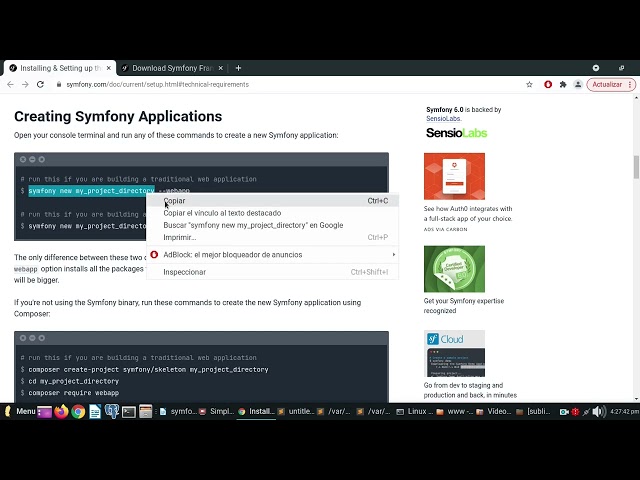Click the SensioLabs logo
The image size is (640, 480).
(x=456, y=133)
